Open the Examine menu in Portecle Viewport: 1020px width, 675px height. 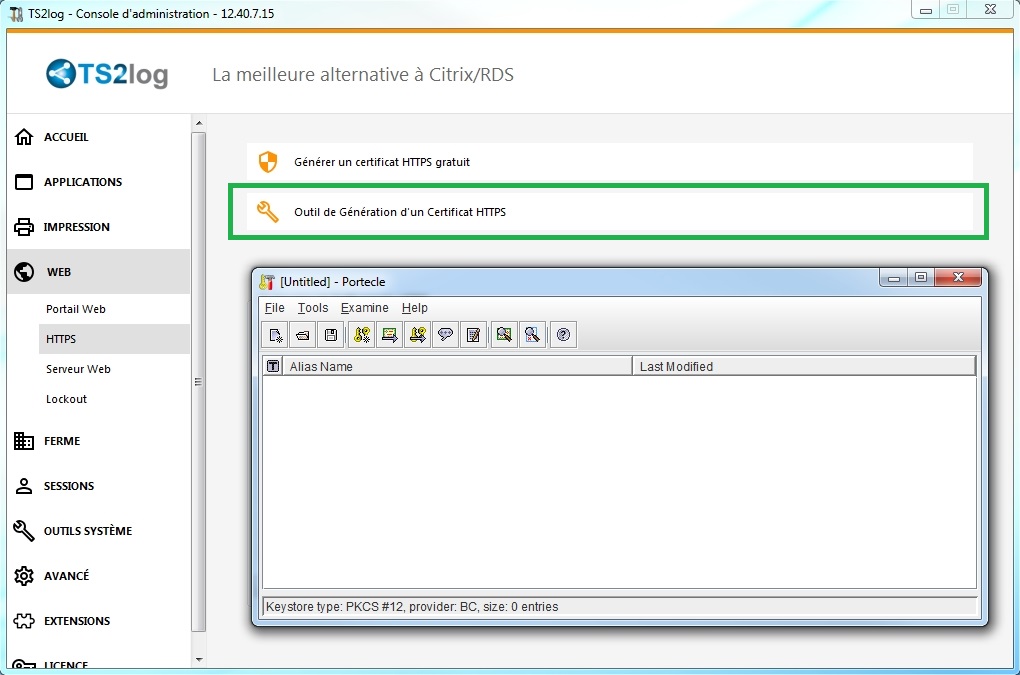(x=364, y=308)
